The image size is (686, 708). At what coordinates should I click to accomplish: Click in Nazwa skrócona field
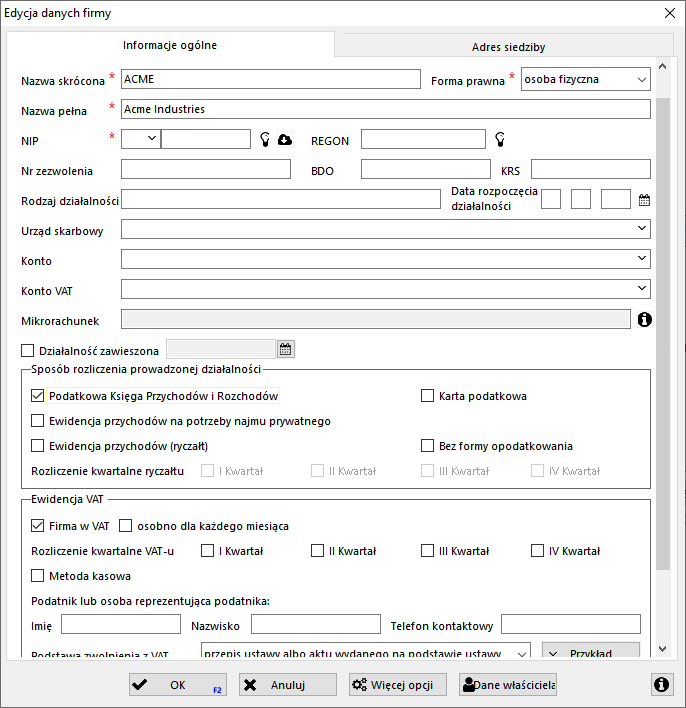pos(271,79)
